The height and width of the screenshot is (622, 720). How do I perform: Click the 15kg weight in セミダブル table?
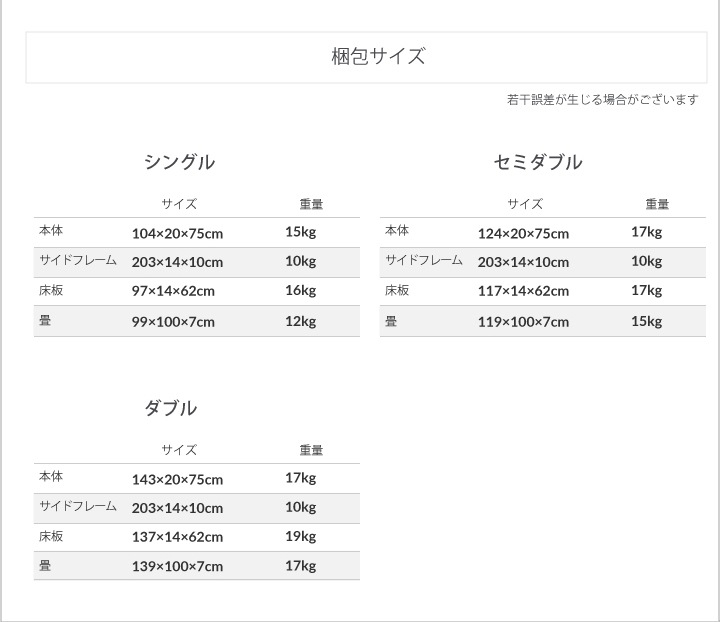646,321
